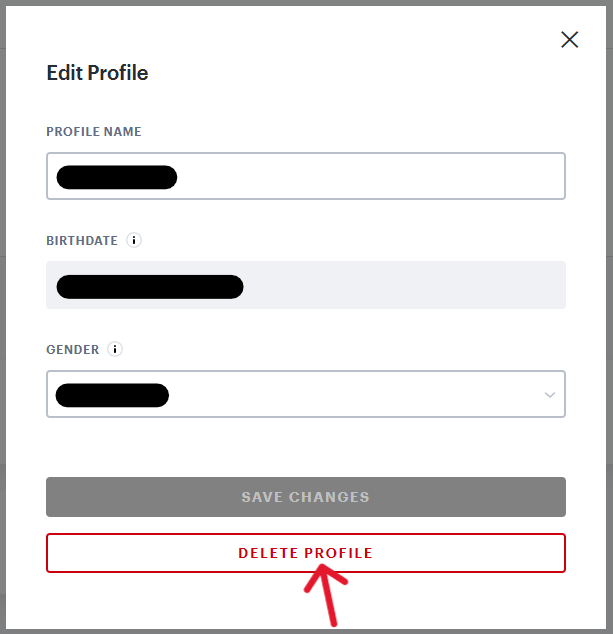Click the blank space right of the Edit Profile title
The width and height of the screenshot is (613, 634).
point(350,73)
